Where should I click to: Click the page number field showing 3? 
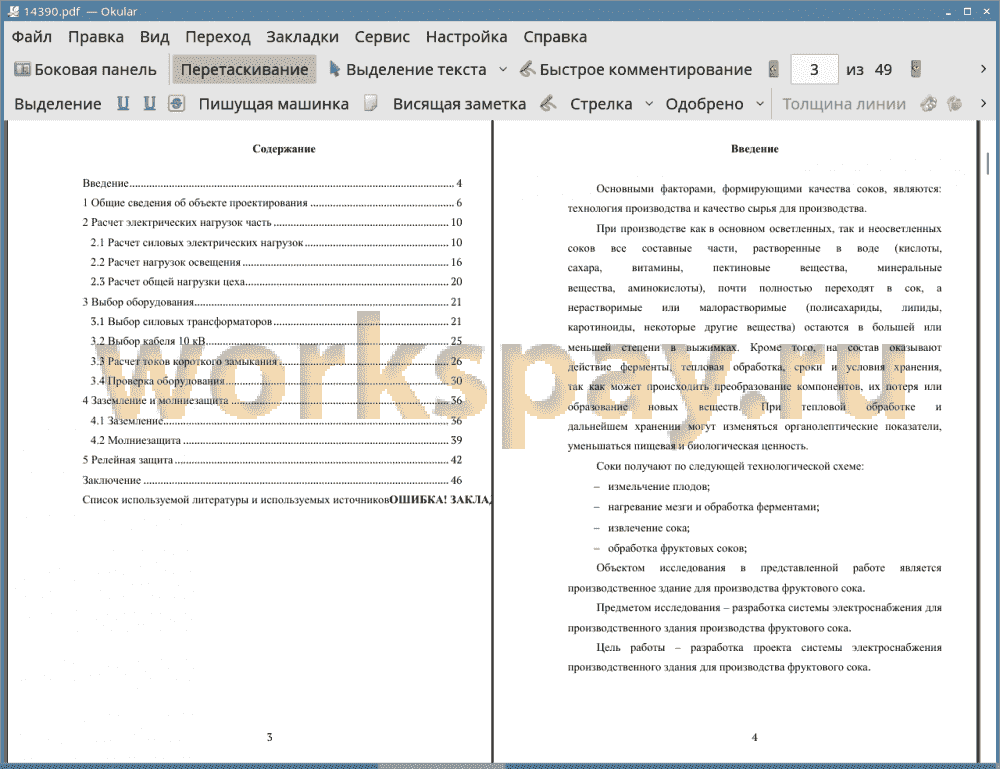click(814, 70)
